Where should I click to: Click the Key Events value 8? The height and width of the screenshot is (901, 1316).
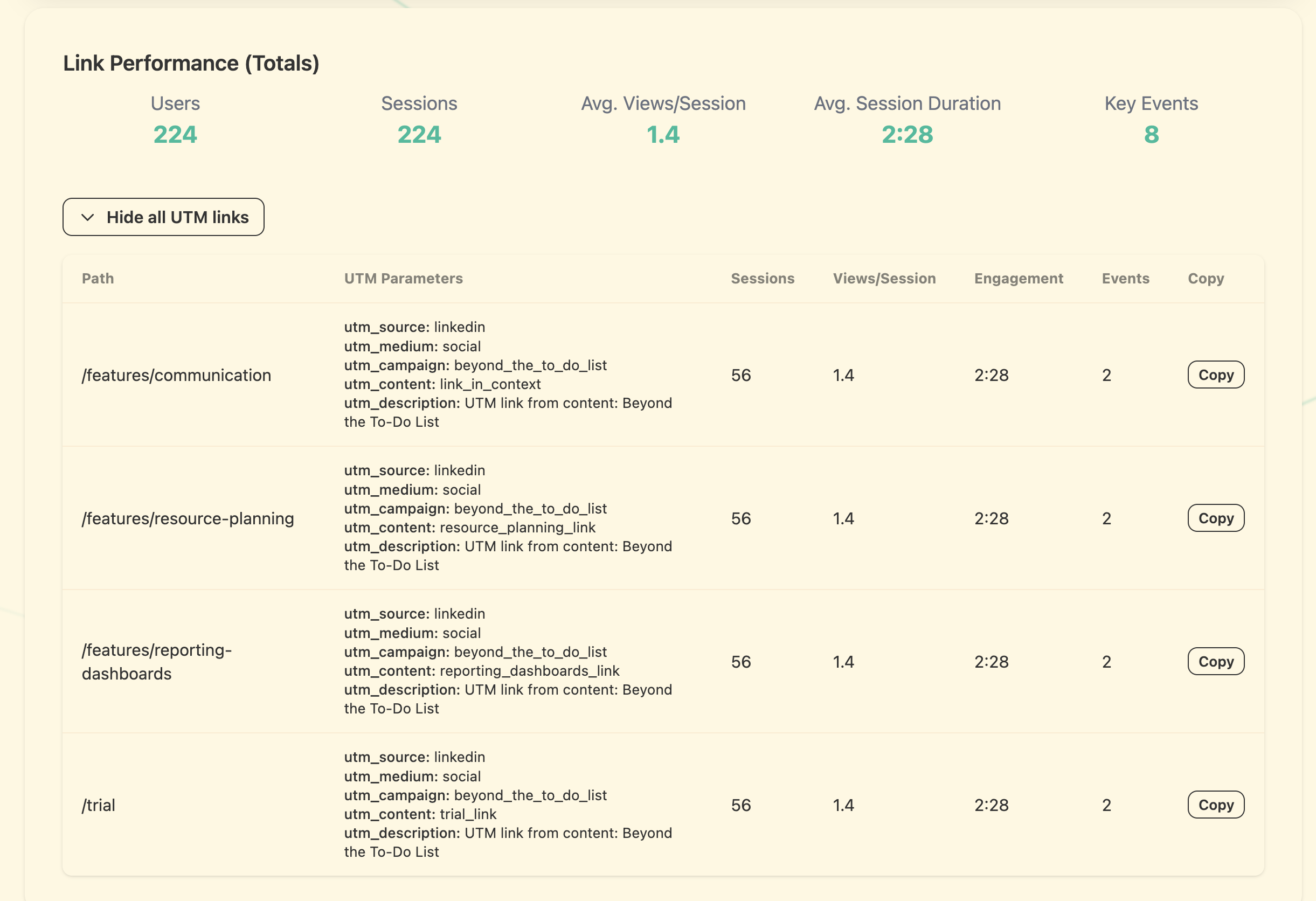1151,135
